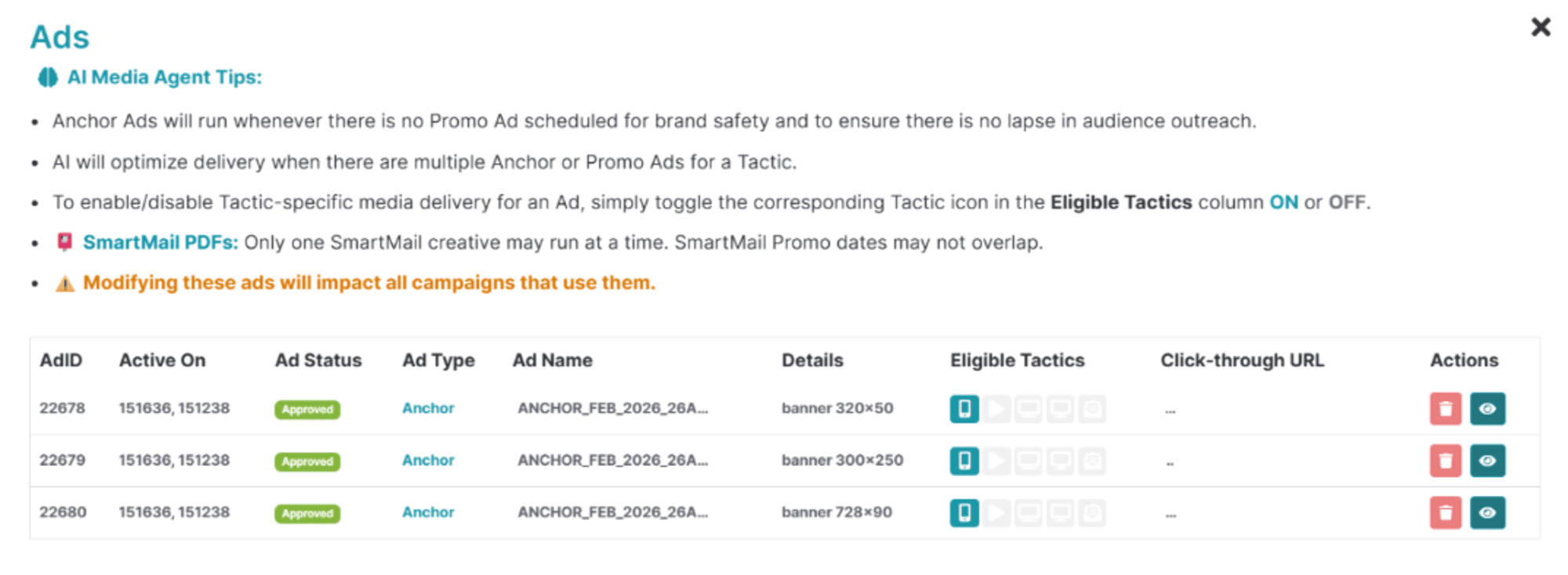Viewport: 1568px width, 575px height.
Task: Click the orange warning triangle icon
Action: (65, 284)
